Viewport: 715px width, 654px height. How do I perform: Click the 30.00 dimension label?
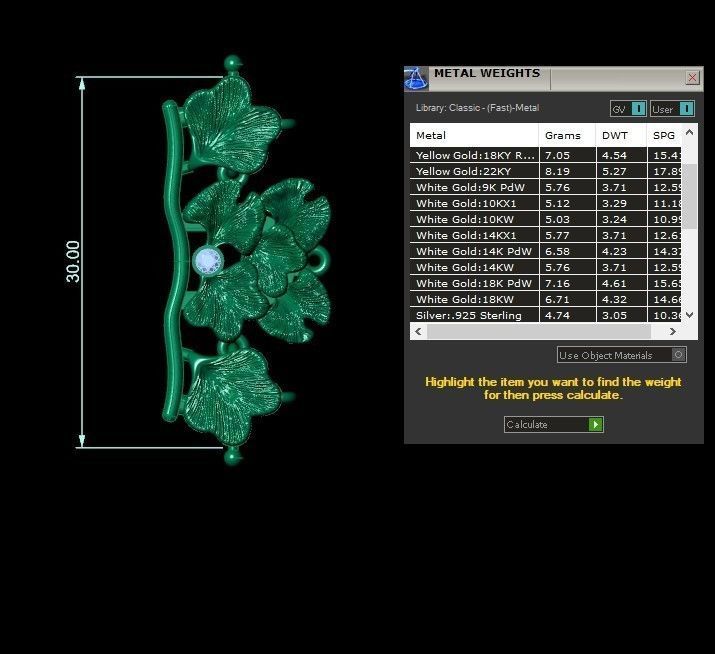pyautogui.click(x=73, y=262)
